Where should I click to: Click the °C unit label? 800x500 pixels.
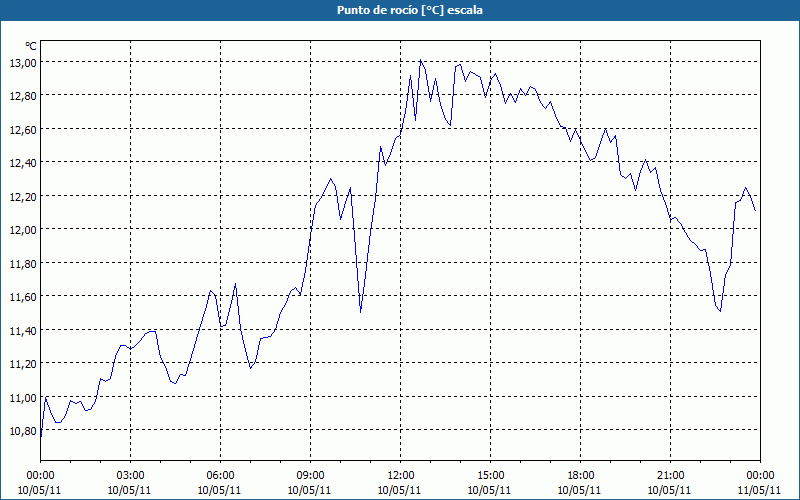(x=31, y=46)
